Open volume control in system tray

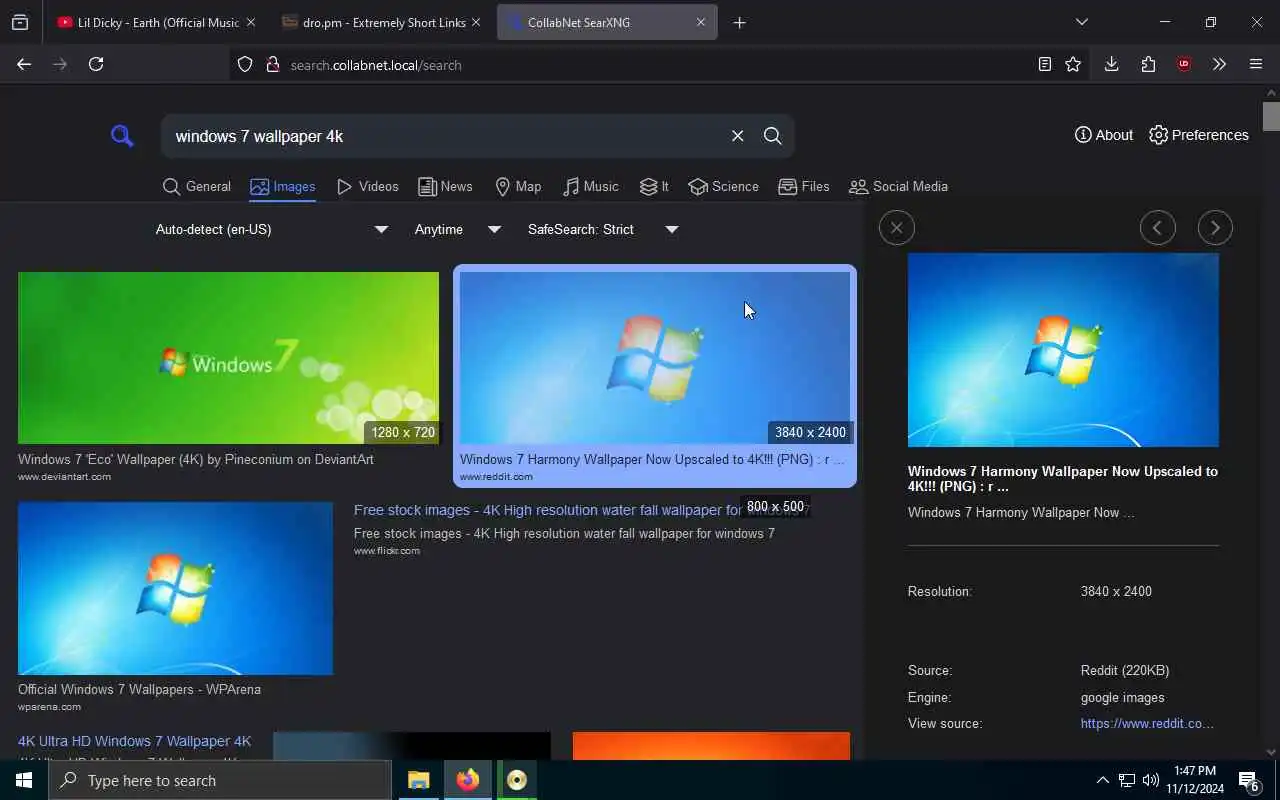[1151, 780]
